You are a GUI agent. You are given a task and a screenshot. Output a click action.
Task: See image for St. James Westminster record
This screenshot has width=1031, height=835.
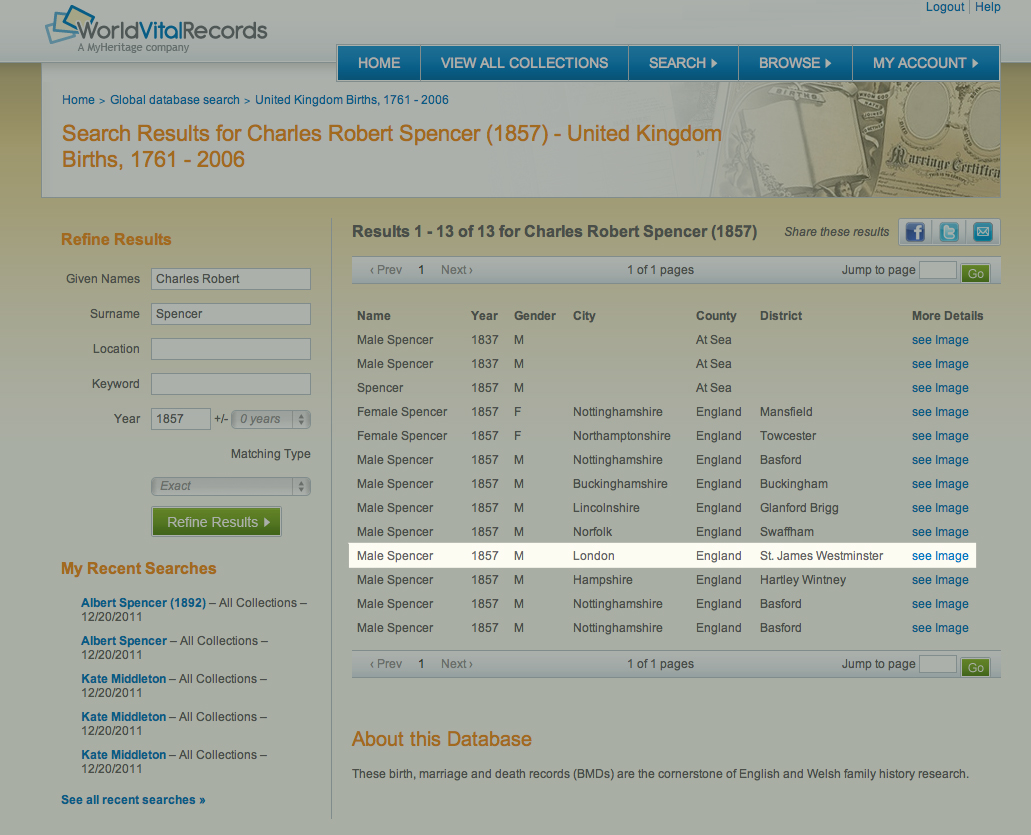pos(940,556)
